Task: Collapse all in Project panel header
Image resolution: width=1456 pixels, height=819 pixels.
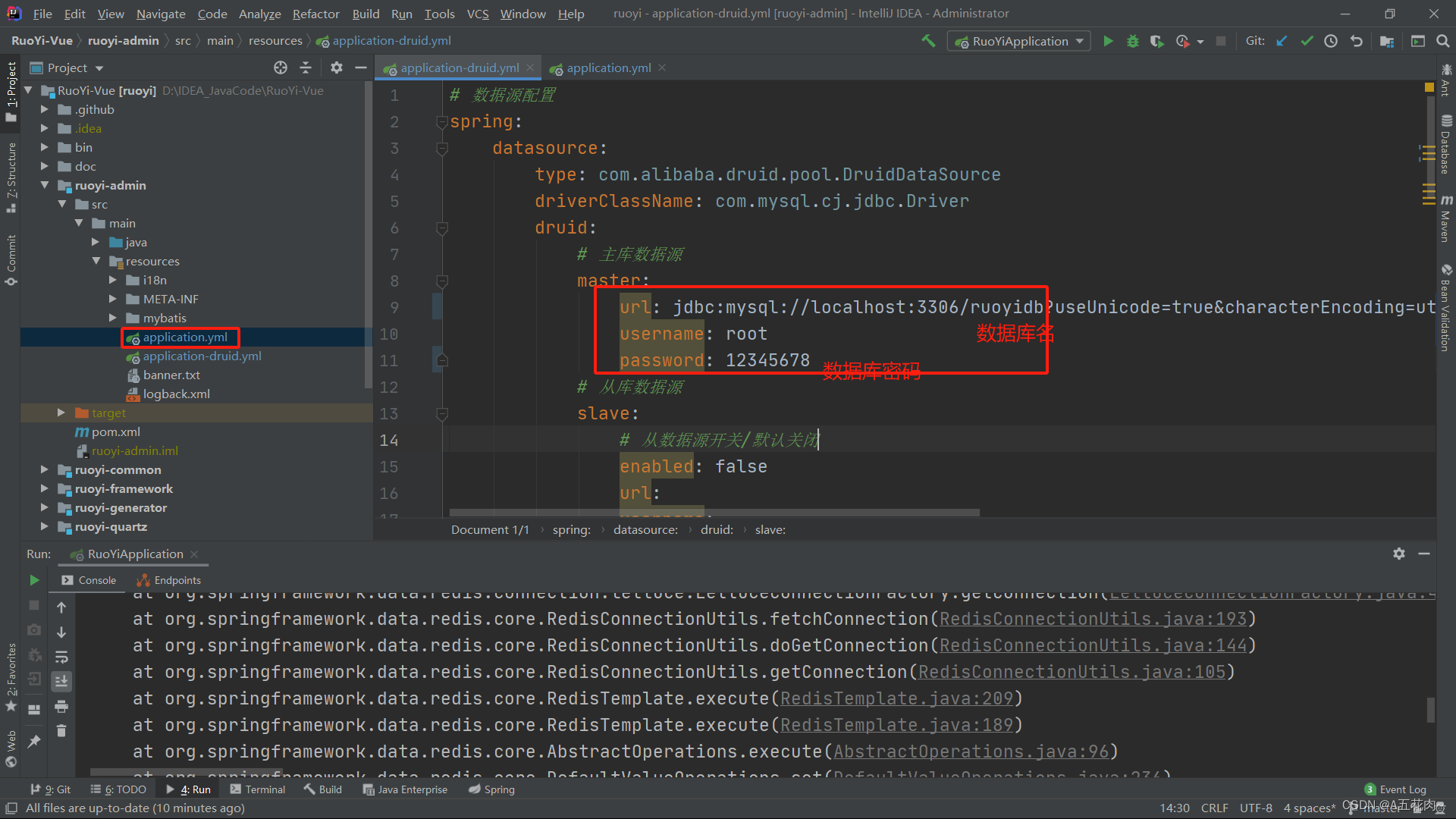Action: click(x=306, y=67)
